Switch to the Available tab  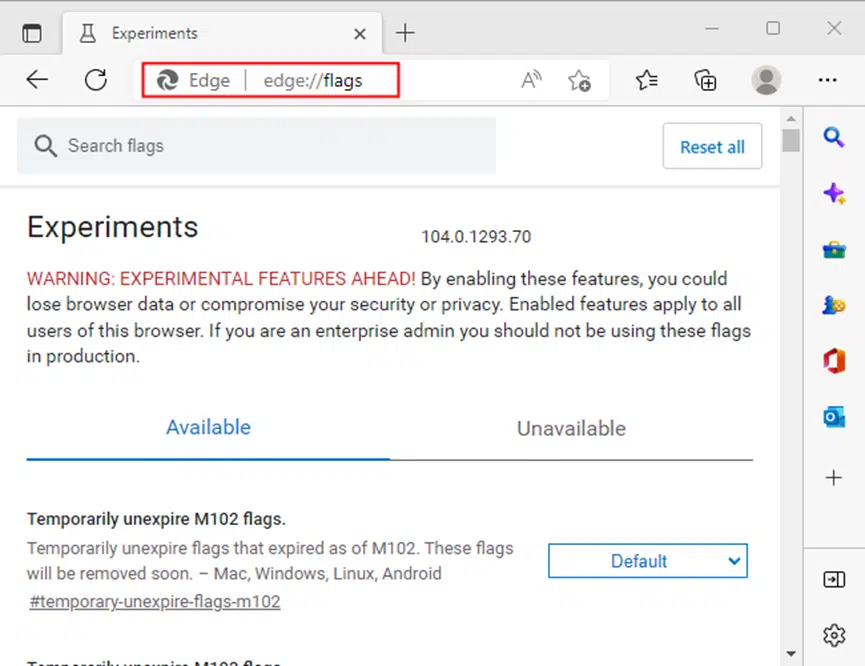(208, 428)
